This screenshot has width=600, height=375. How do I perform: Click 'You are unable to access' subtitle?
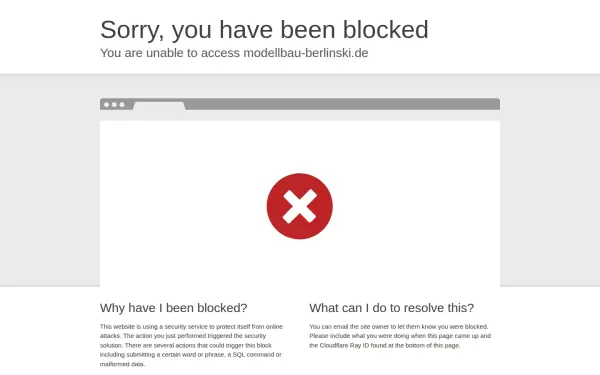pyautogui.click(x=170, y=53)
